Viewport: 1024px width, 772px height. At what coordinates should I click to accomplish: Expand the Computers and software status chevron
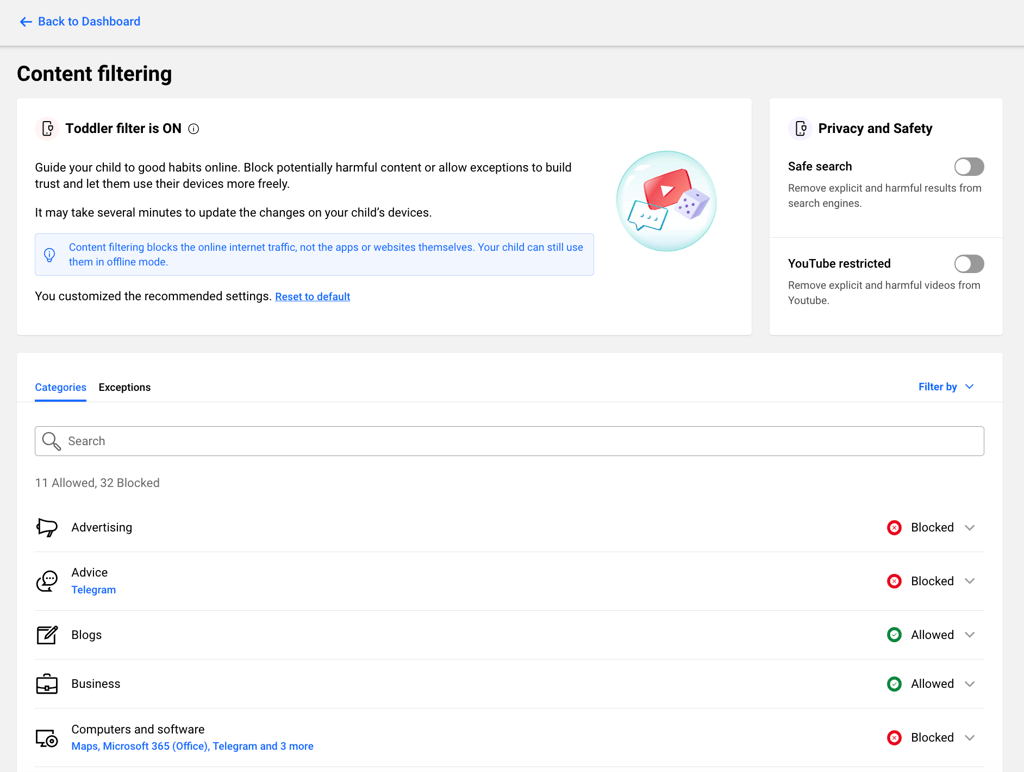pos(970,738)
